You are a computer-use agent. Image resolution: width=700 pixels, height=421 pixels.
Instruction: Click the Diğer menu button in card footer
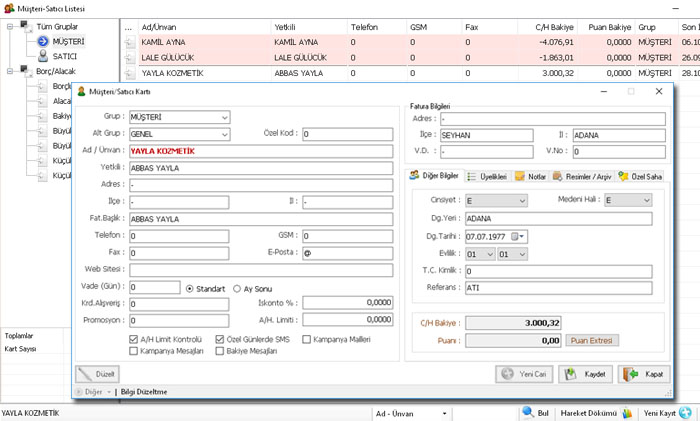click(93, 392)
